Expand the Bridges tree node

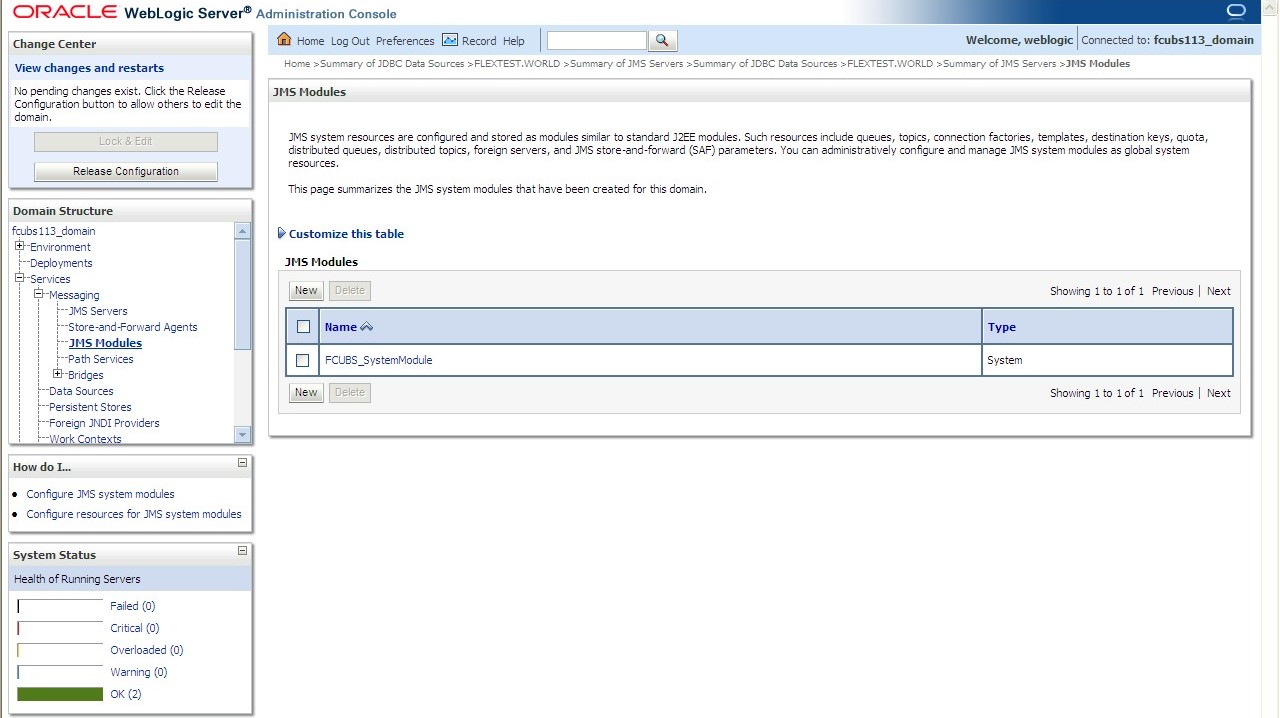[58, 375]
